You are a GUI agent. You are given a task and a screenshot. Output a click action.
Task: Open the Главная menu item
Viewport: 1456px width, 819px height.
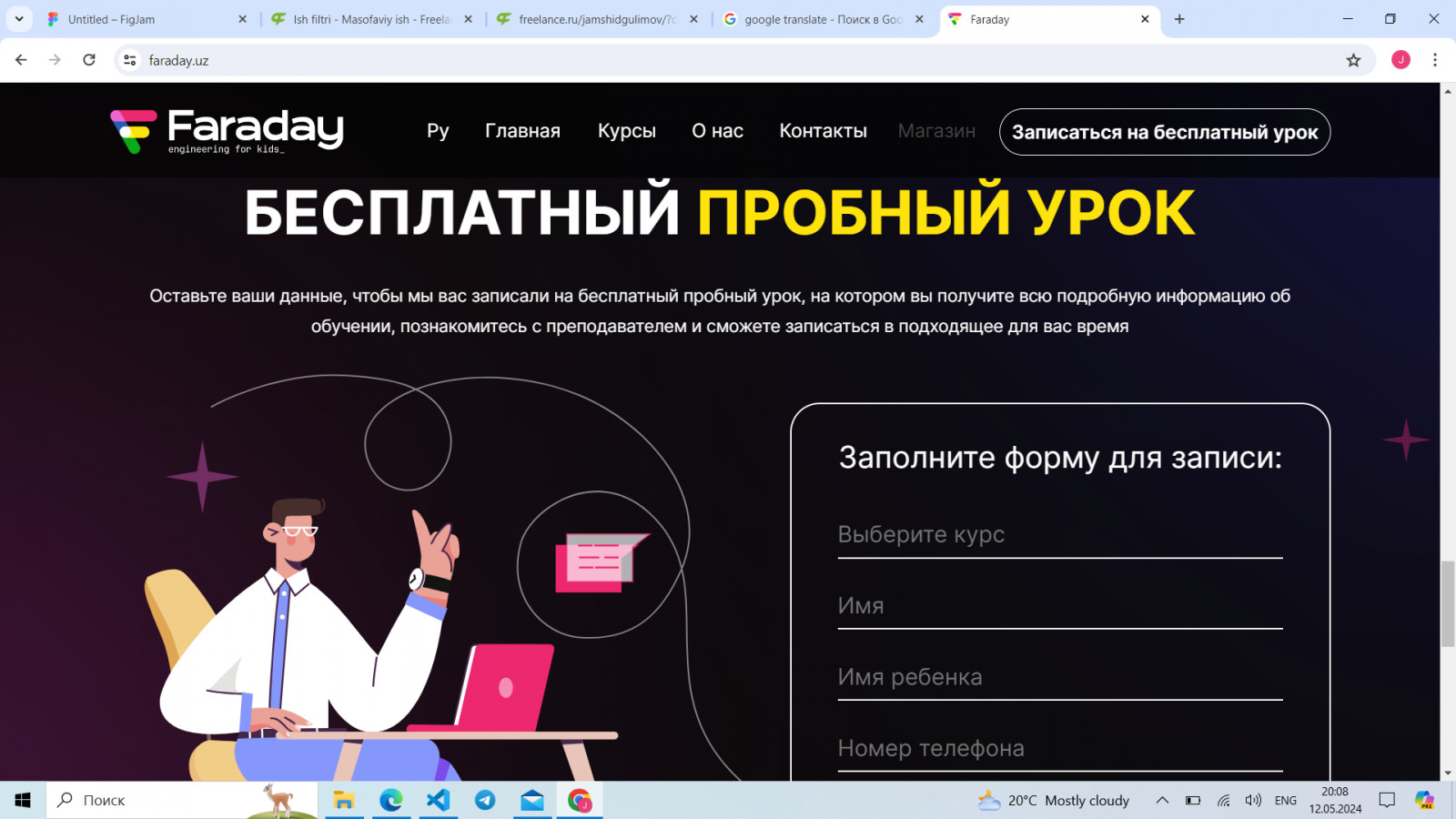pos(522,131)
